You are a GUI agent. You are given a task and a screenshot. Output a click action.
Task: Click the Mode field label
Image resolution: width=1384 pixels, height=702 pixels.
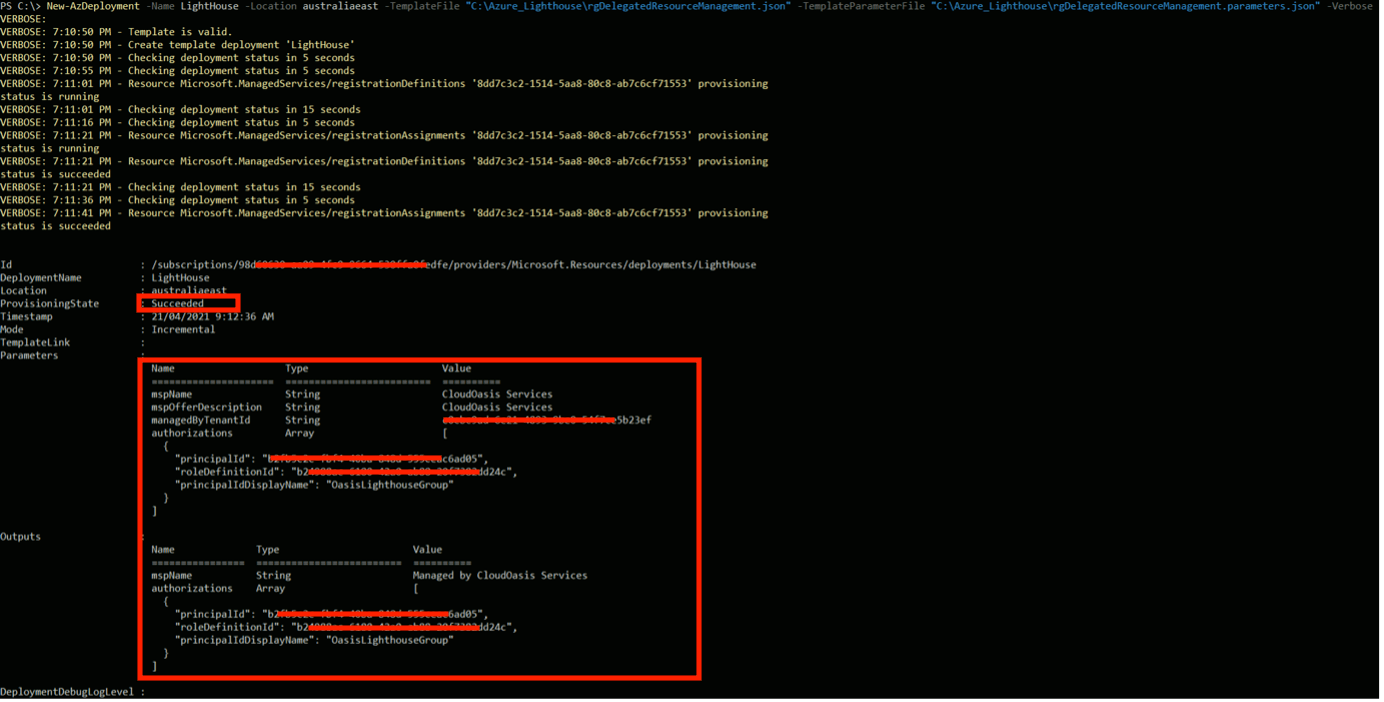[x=12, y=330]
